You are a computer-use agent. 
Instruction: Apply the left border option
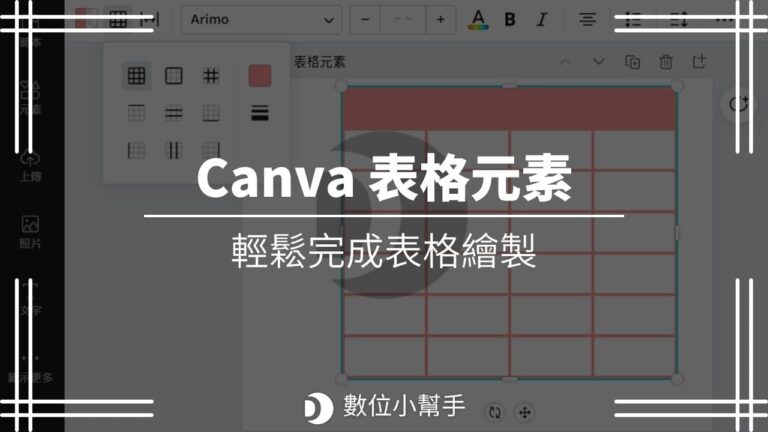pyautogui.click(x=136, y=150)
